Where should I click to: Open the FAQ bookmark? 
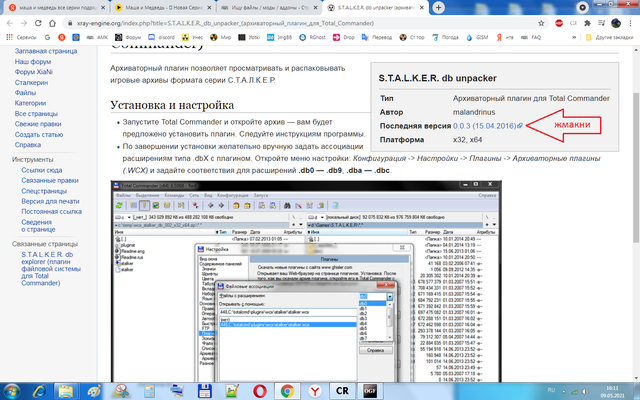[x=531, y=37]
